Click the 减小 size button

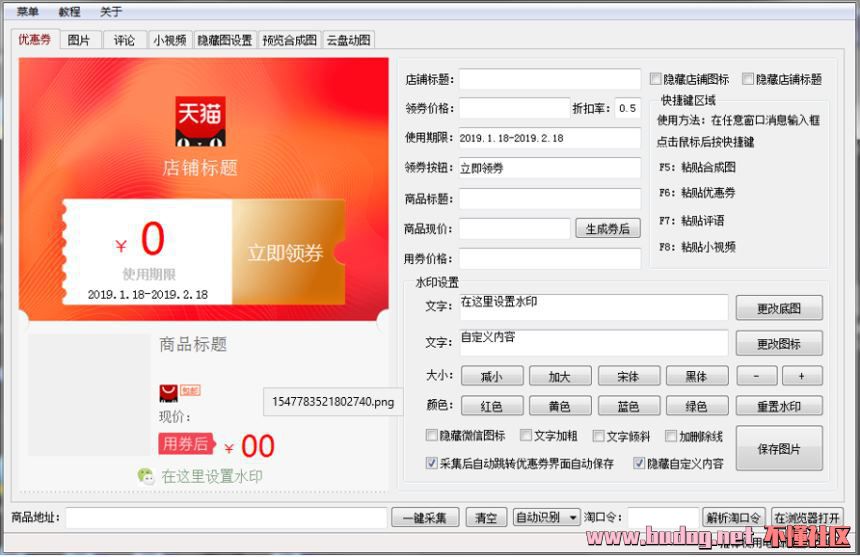492,377
